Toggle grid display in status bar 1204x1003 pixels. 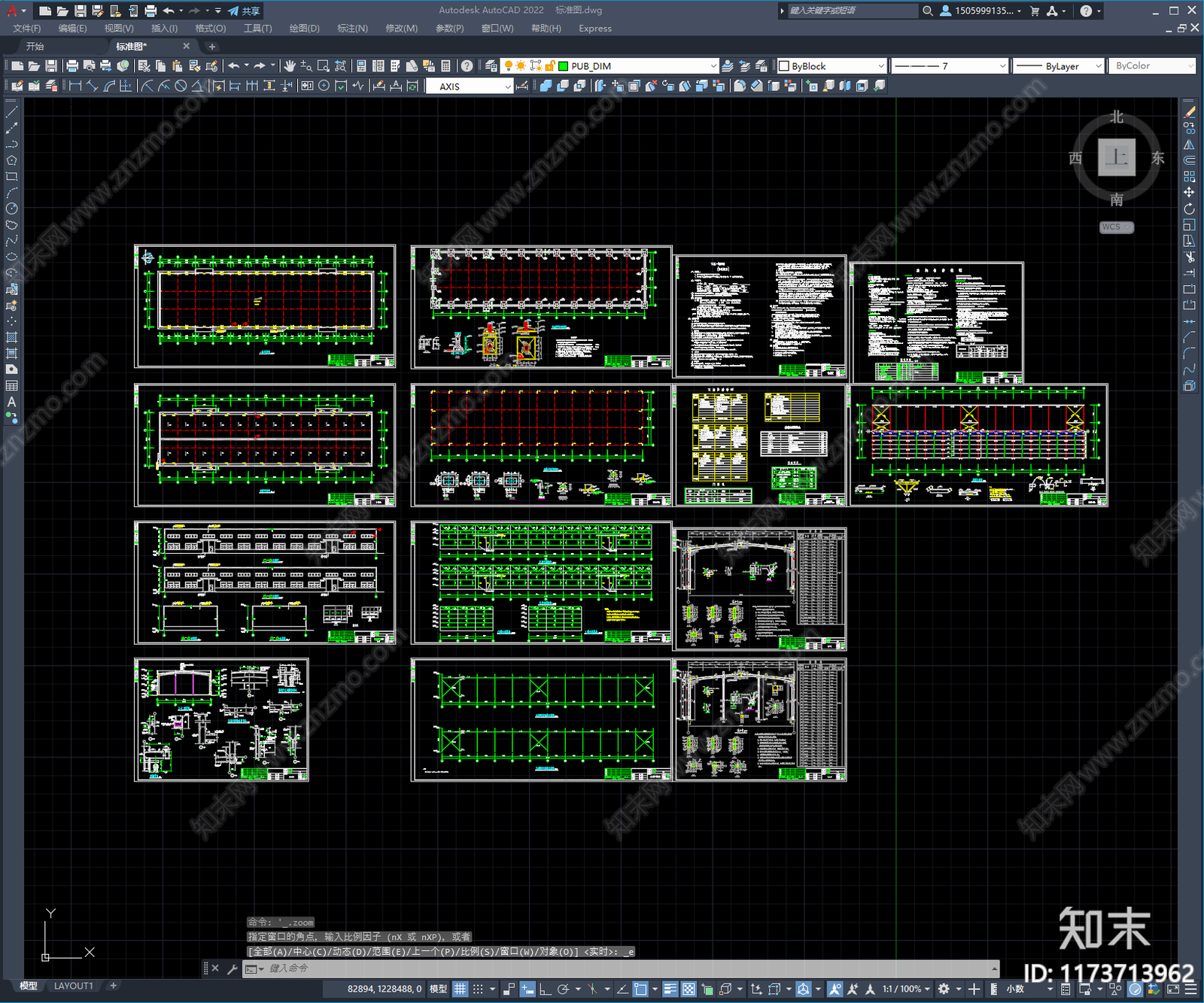click(x=460, y=989)
